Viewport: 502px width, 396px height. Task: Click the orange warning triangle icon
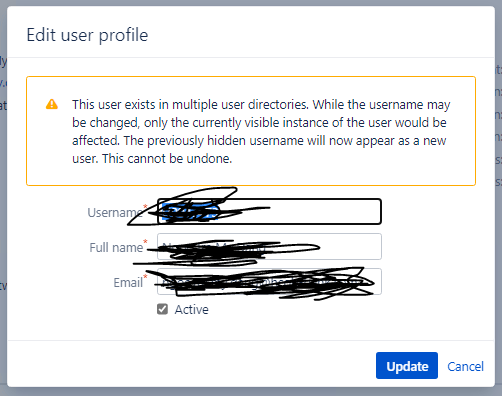coord(52,104)
